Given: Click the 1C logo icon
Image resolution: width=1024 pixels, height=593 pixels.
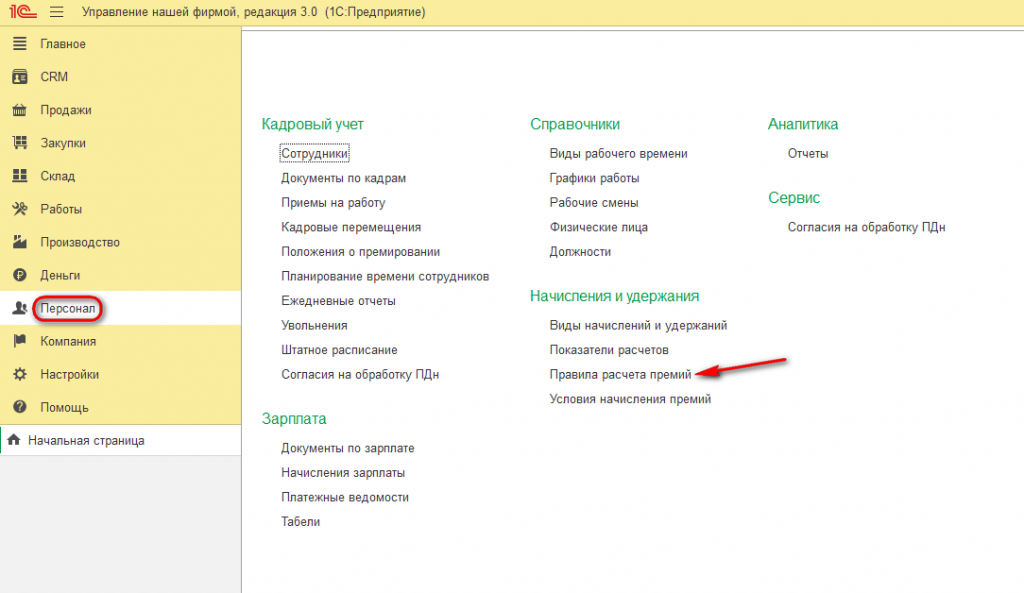Looking at the screenshot, I should pyautogui.click(x=22, y=12).
